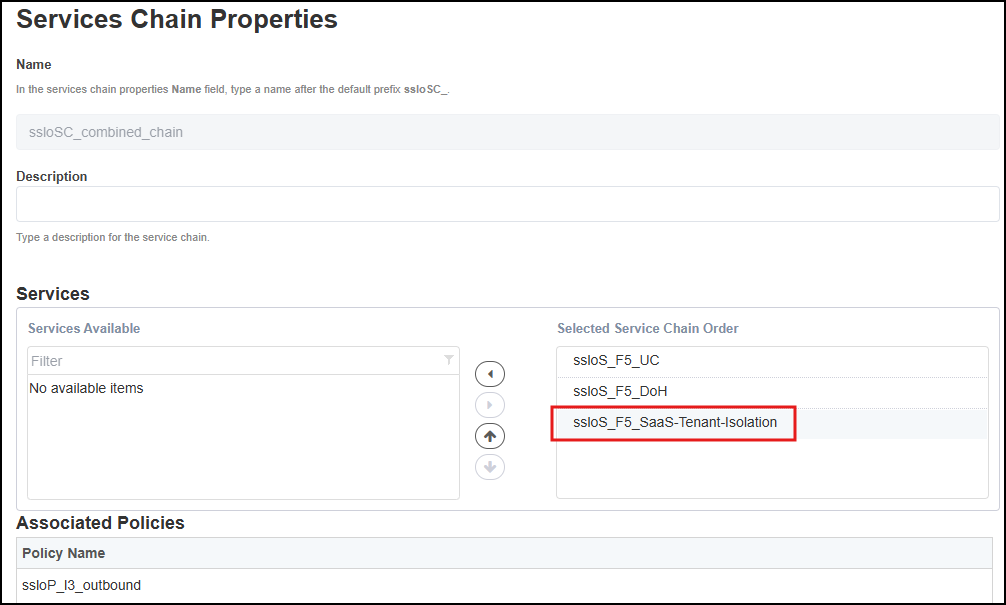The width and height of the screenshot is (1006, 605).
Task: Click into the Description input field
Action: click(x=507, y=204)
